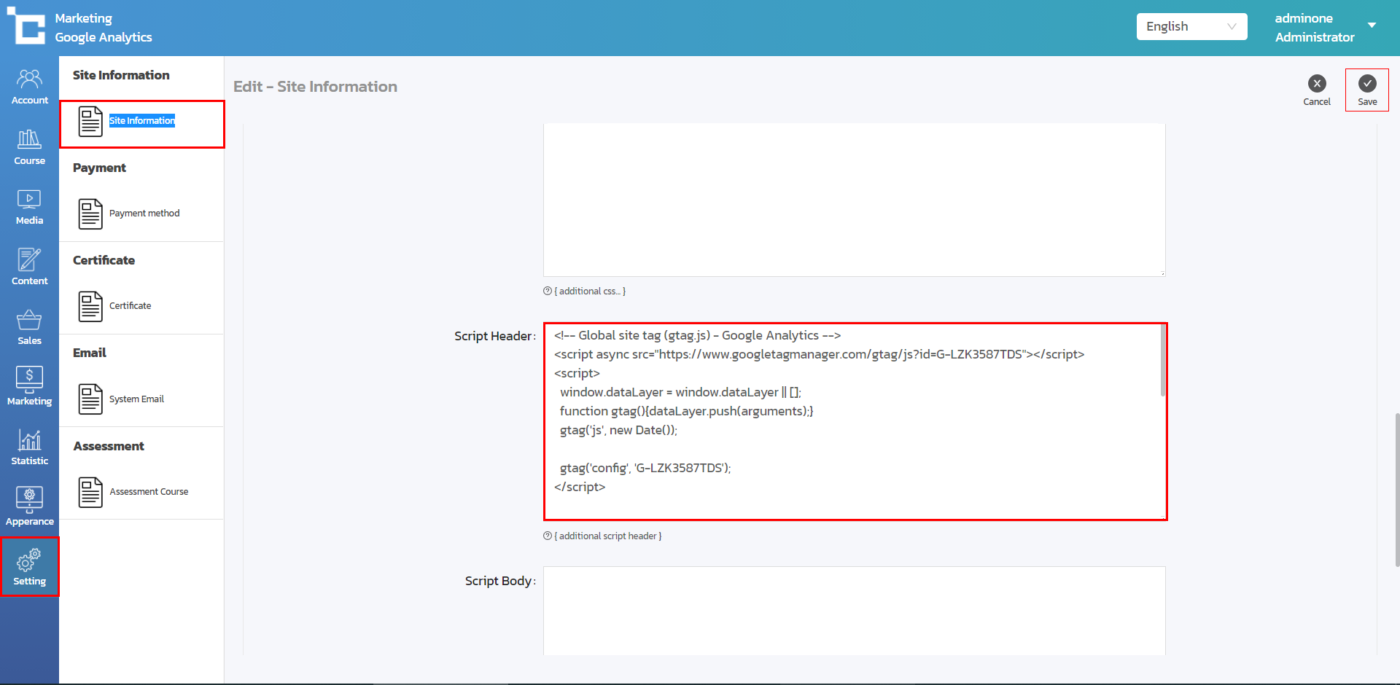
Task: Open the Certificate settings item
Action: 130,306
